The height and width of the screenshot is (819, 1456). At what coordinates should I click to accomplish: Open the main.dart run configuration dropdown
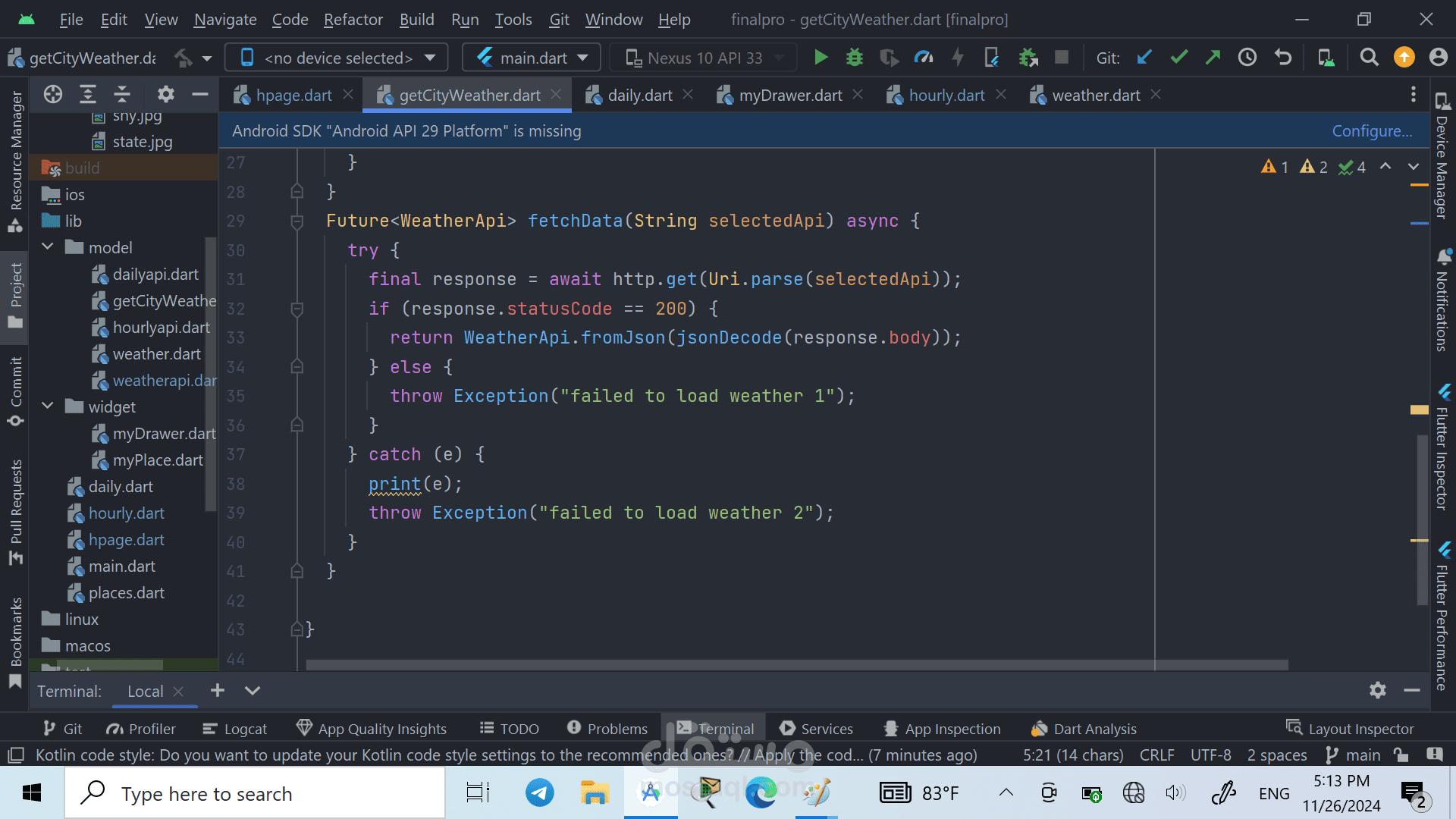pyautogui.click(x=532, y=58)
